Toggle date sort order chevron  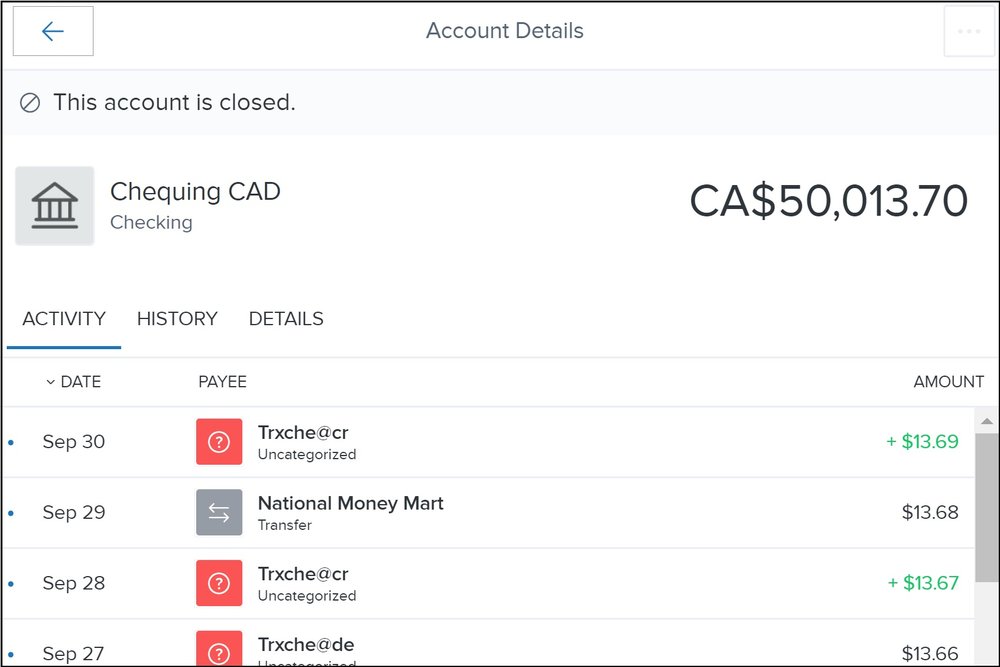click(x=50, y=382)
